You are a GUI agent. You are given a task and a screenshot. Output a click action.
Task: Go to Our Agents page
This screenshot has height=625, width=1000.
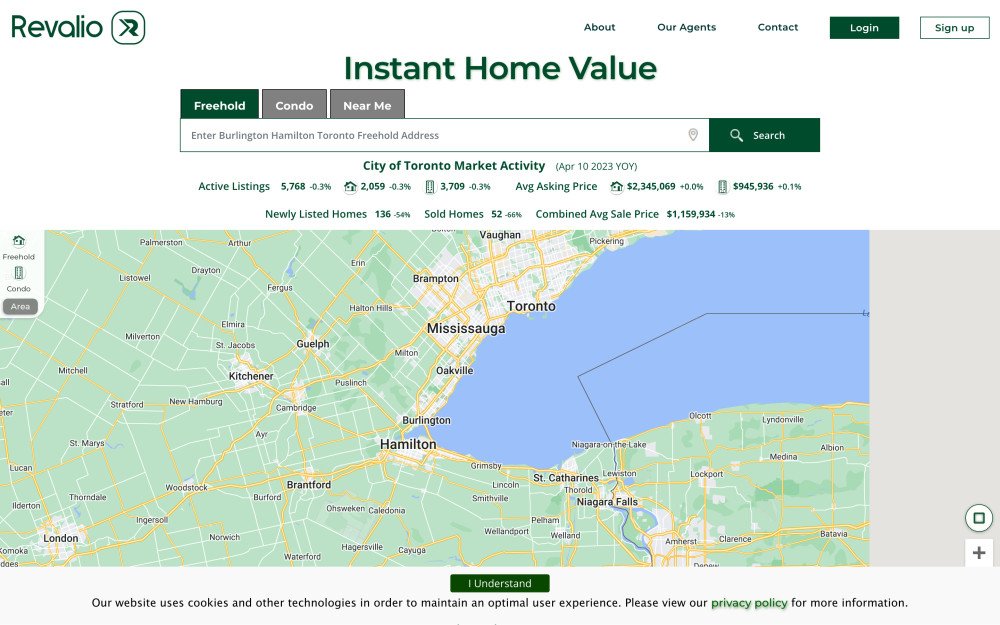pyautogui.click(x=686, y=28)
